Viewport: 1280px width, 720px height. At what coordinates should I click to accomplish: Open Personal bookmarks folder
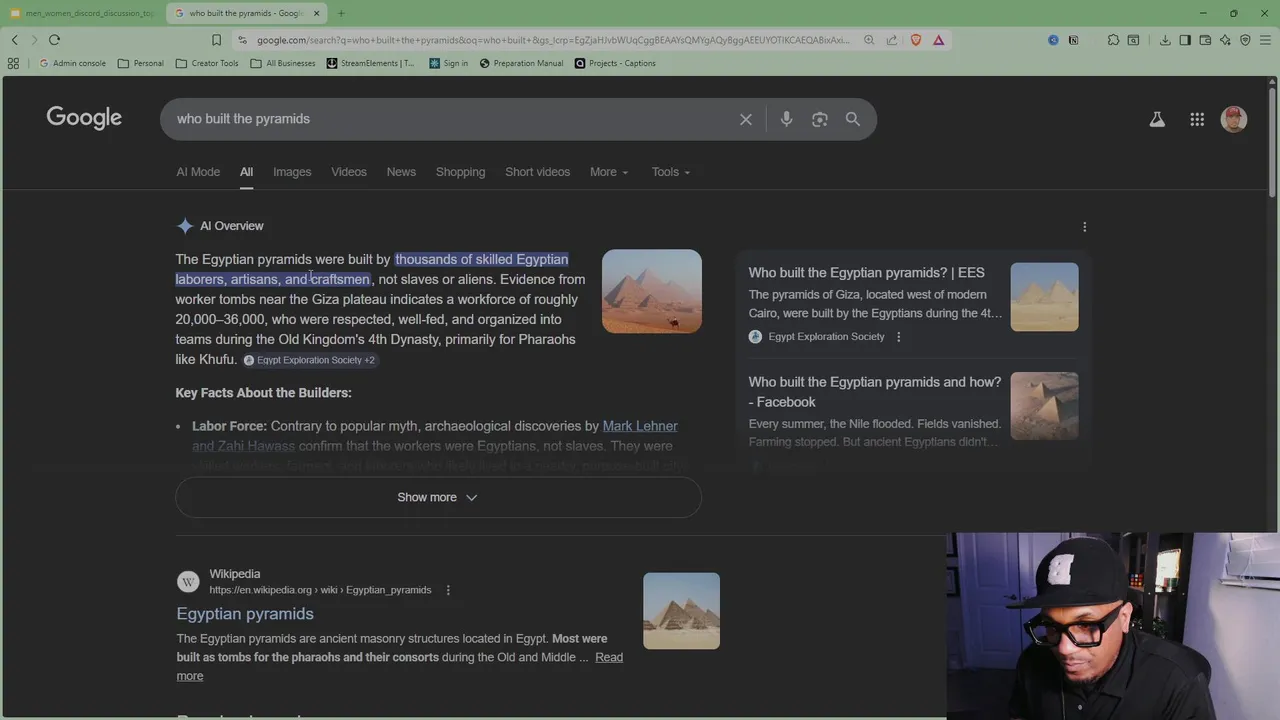(x=140, y=63)
